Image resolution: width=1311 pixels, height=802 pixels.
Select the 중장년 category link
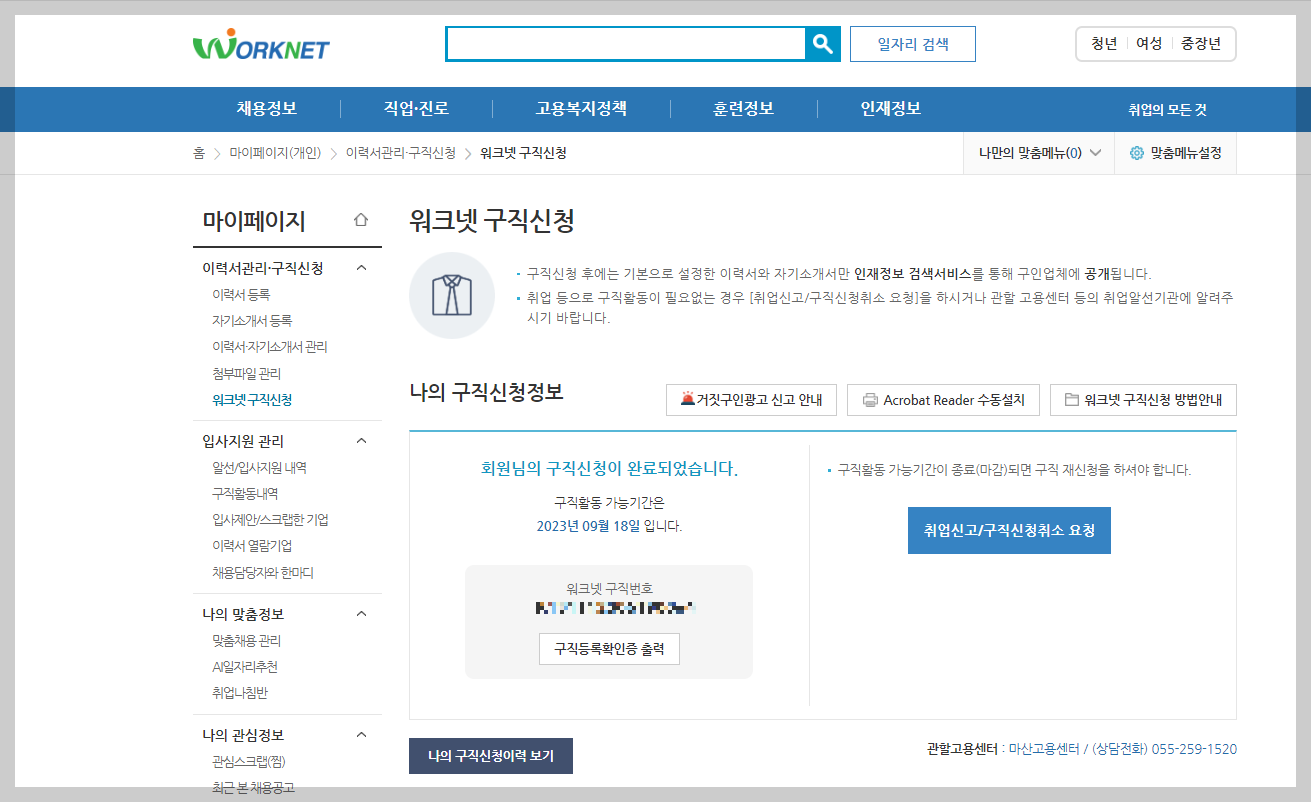1201,44
